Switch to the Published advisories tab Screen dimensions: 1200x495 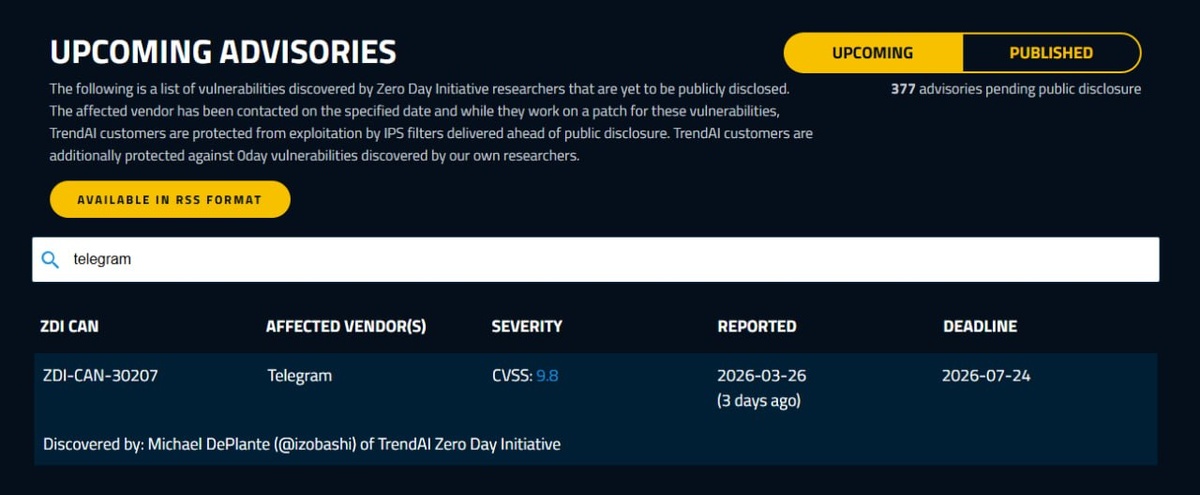click(x=1051, y=53)
